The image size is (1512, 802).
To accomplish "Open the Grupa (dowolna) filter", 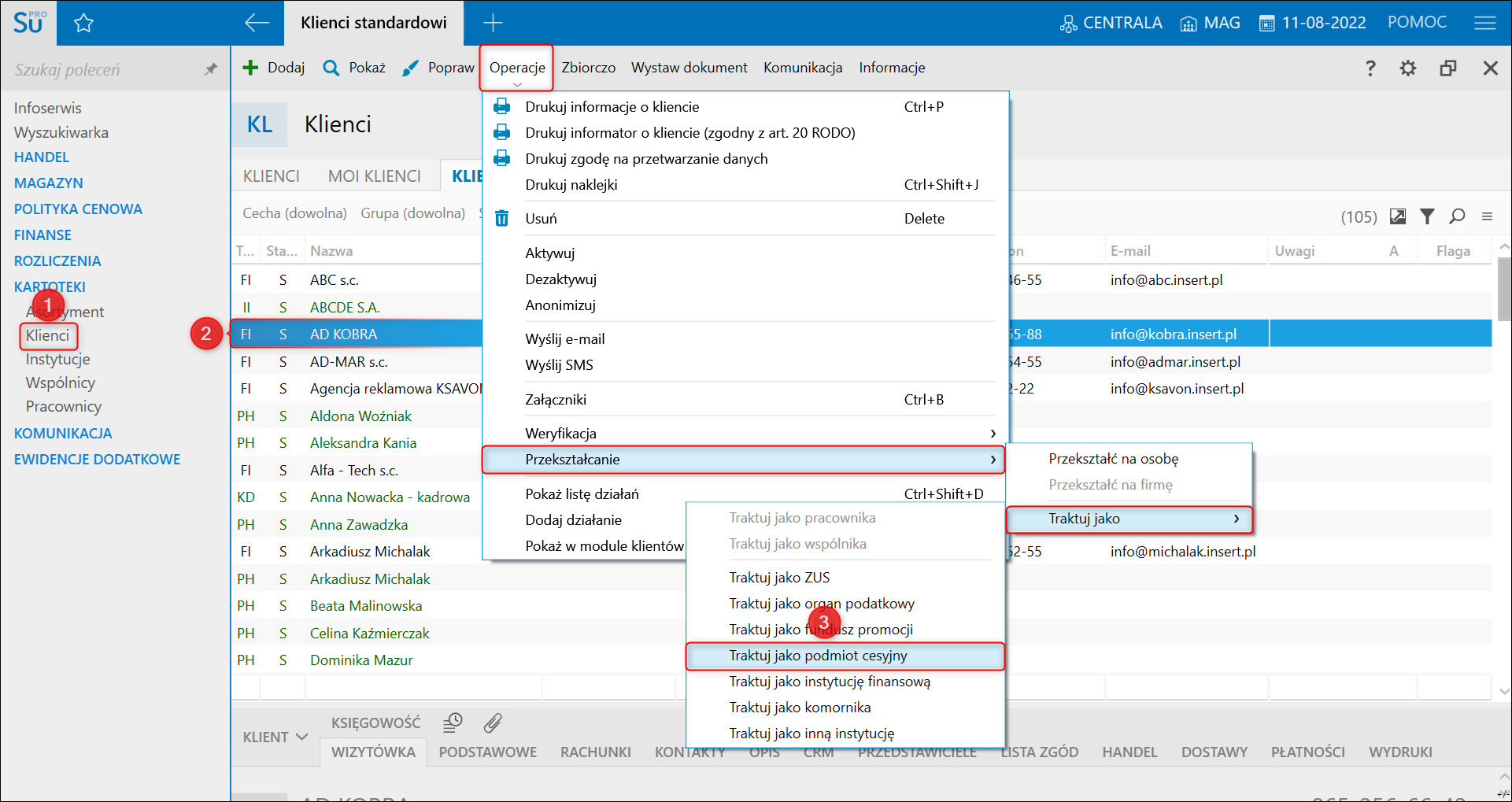I will click(x=413, y=213).
